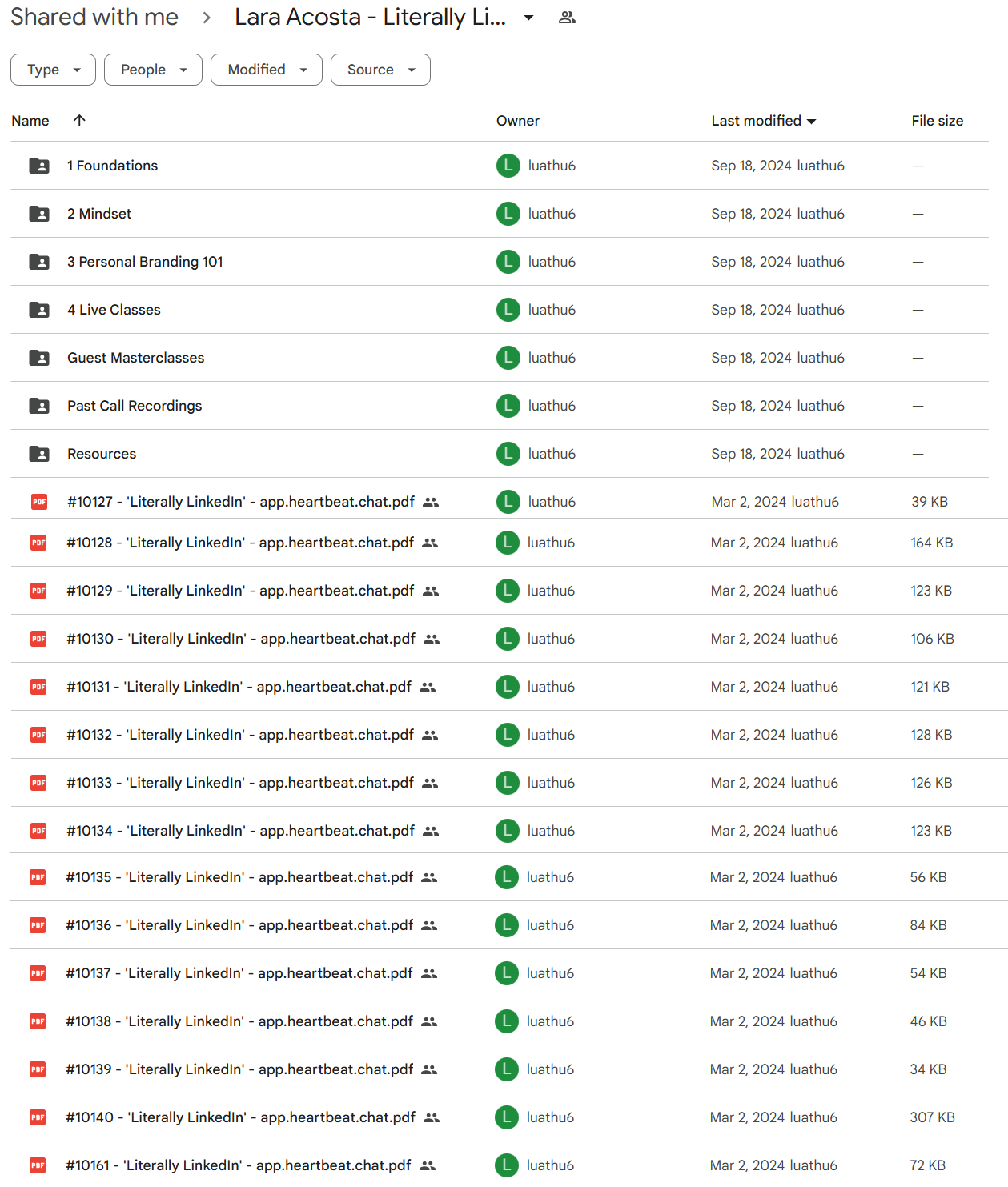
Task: Select the 1 Foundations folder name
Action: pyautogui.click(x=113, y=166)
